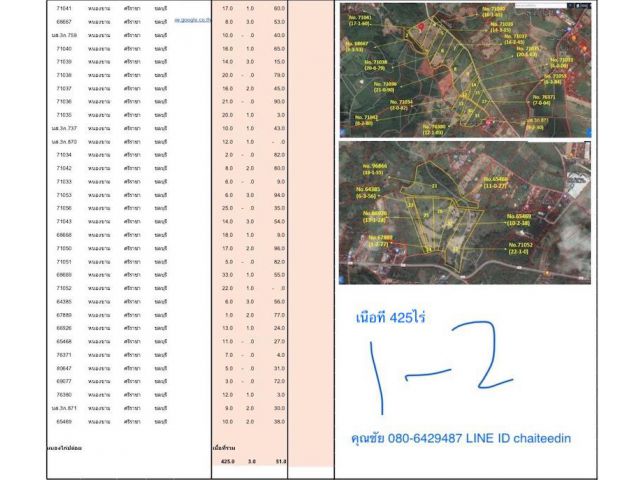Select deed number cell 71043
The width and height of the screenshot is (640, 480).
(x=64, y=222)
